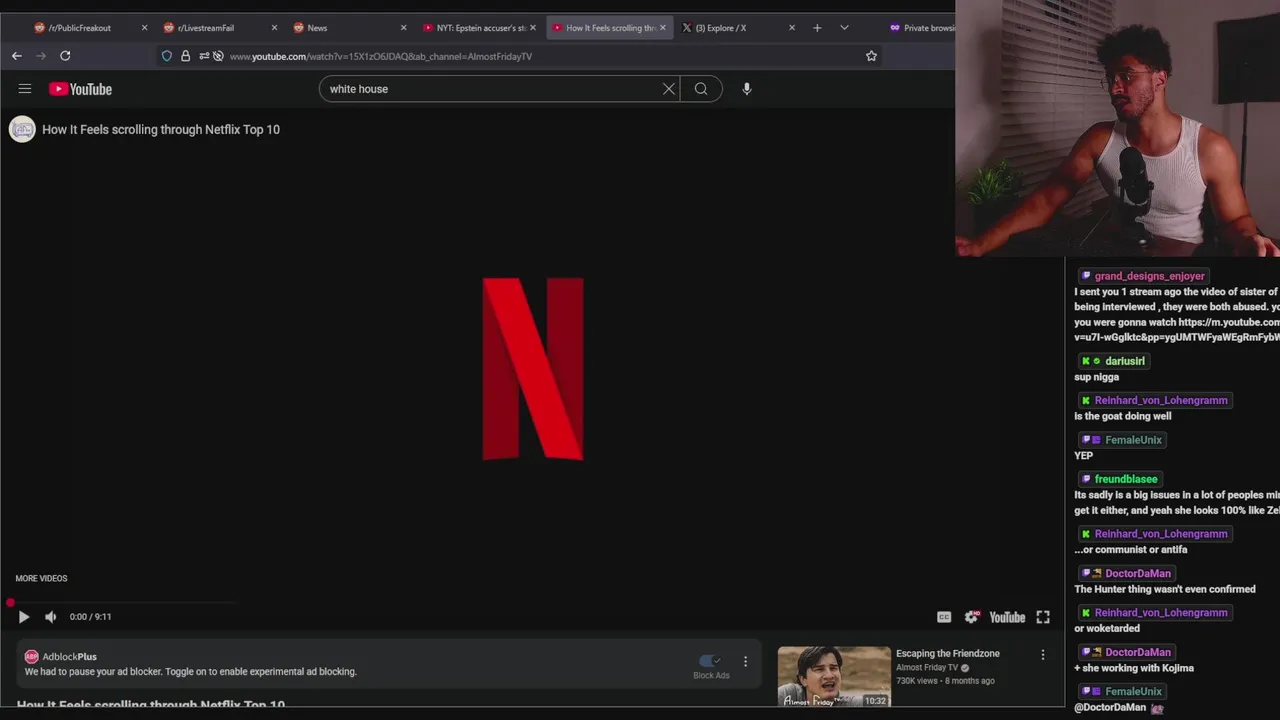Image resolution: width=1280 pixels, height=720 pixels.
Task: Click username grand_designs_enjoyer in chat
Action: coord(1149,276)
